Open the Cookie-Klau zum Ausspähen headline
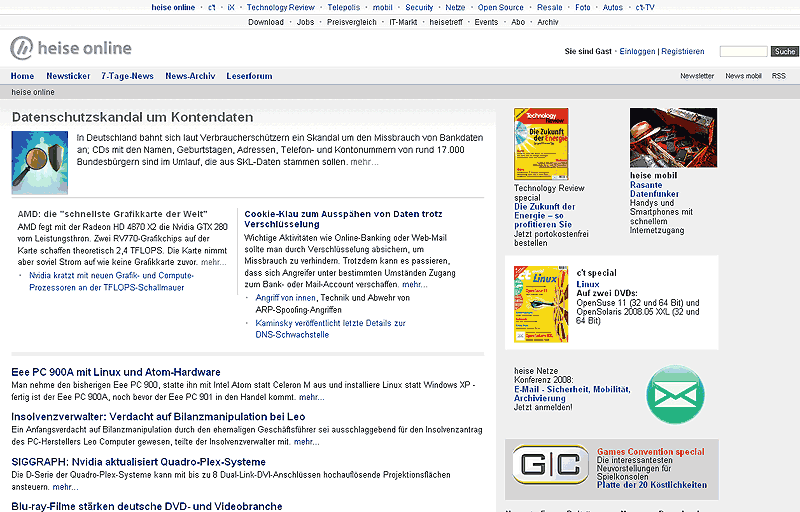 click(343, 219)
